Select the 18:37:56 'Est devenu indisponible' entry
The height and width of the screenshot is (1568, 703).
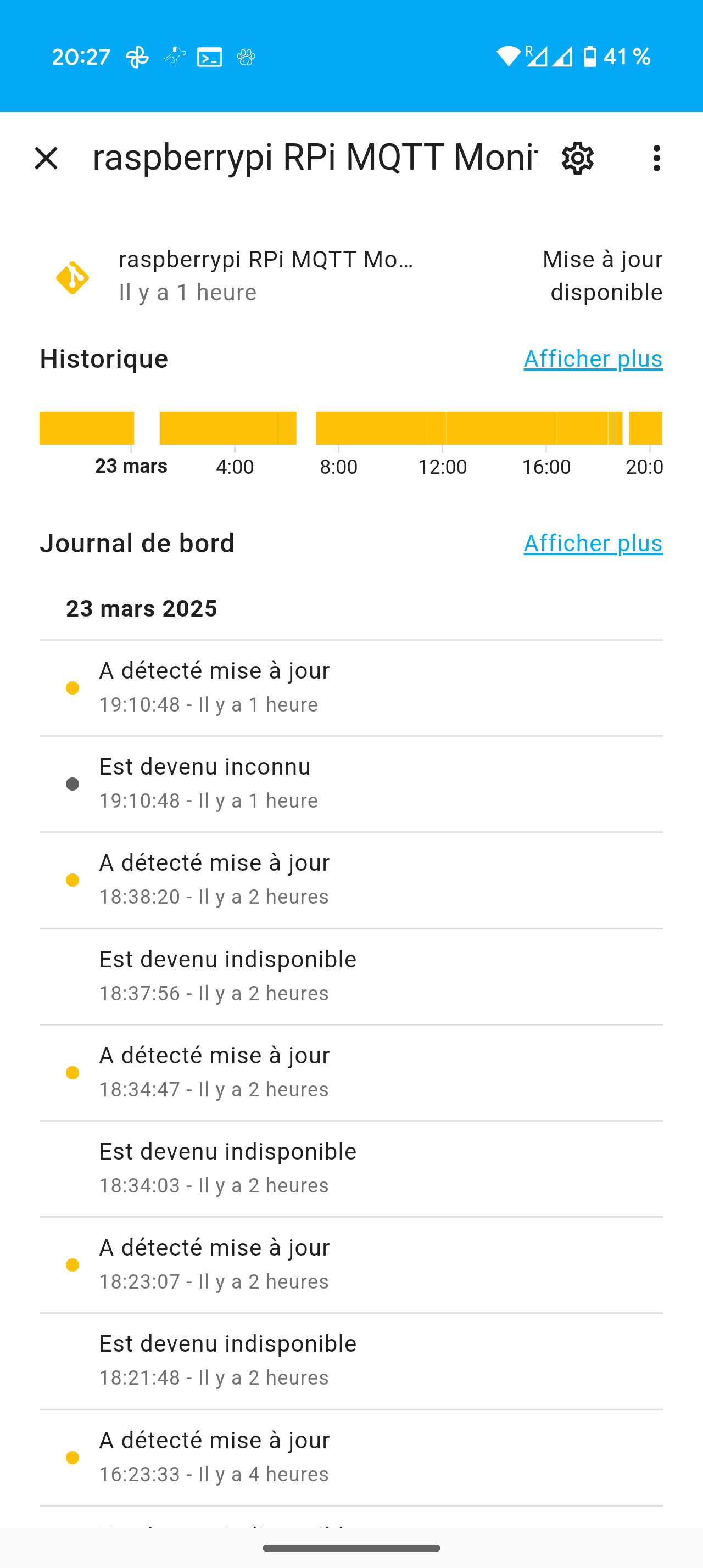tap(227, 975)
